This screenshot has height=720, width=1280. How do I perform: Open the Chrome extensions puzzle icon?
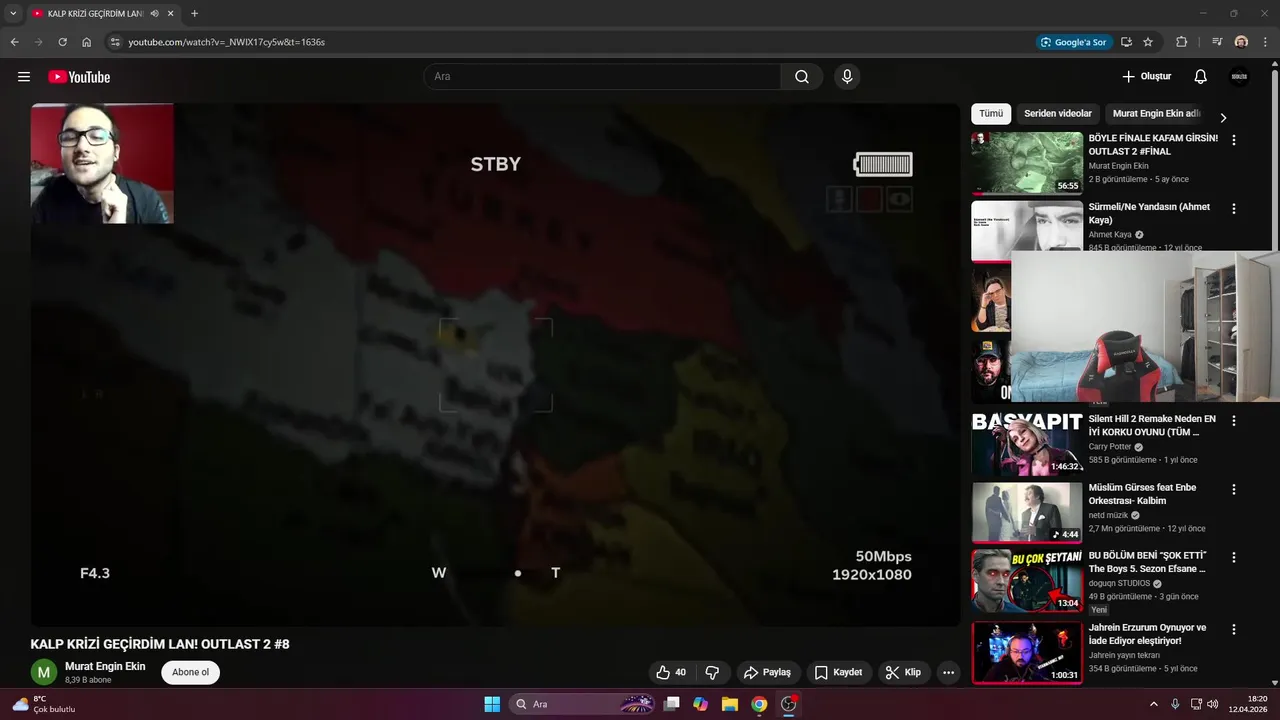tap(1181, 42)
